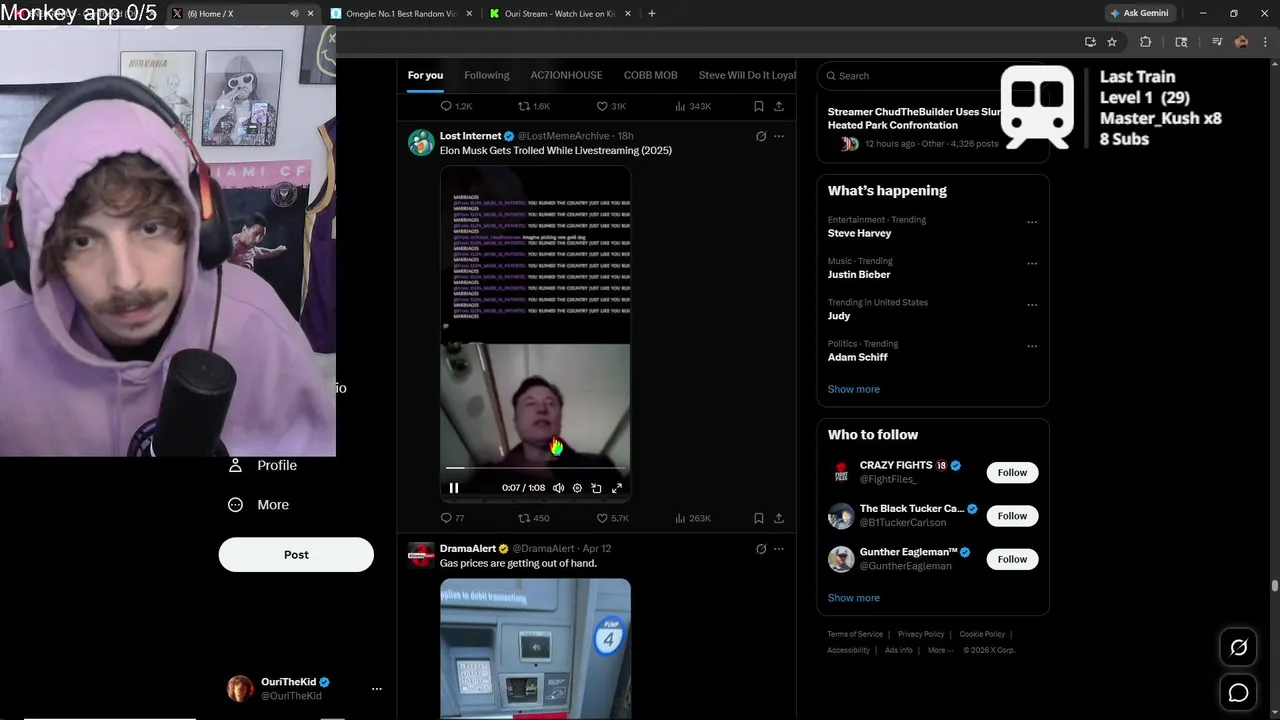Screen dimensions: 1280x720
Task: Open Chrome media controls icon
Action: pos(1217,42)
